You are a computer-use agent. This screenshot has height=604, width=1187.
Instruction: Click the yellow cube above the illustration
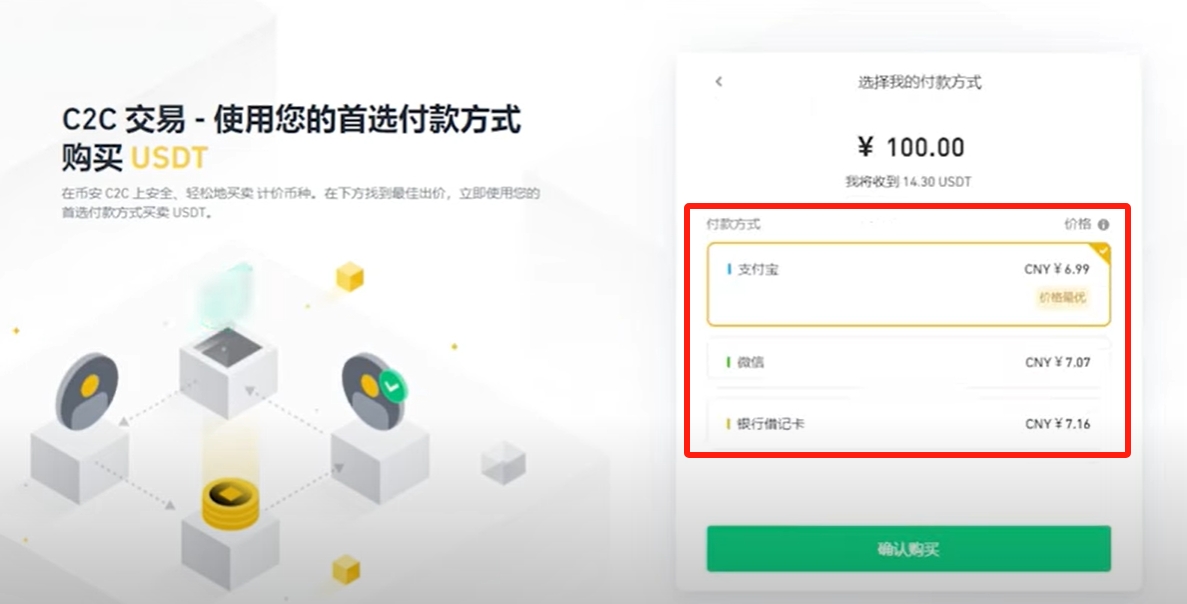tap(350, 276)
